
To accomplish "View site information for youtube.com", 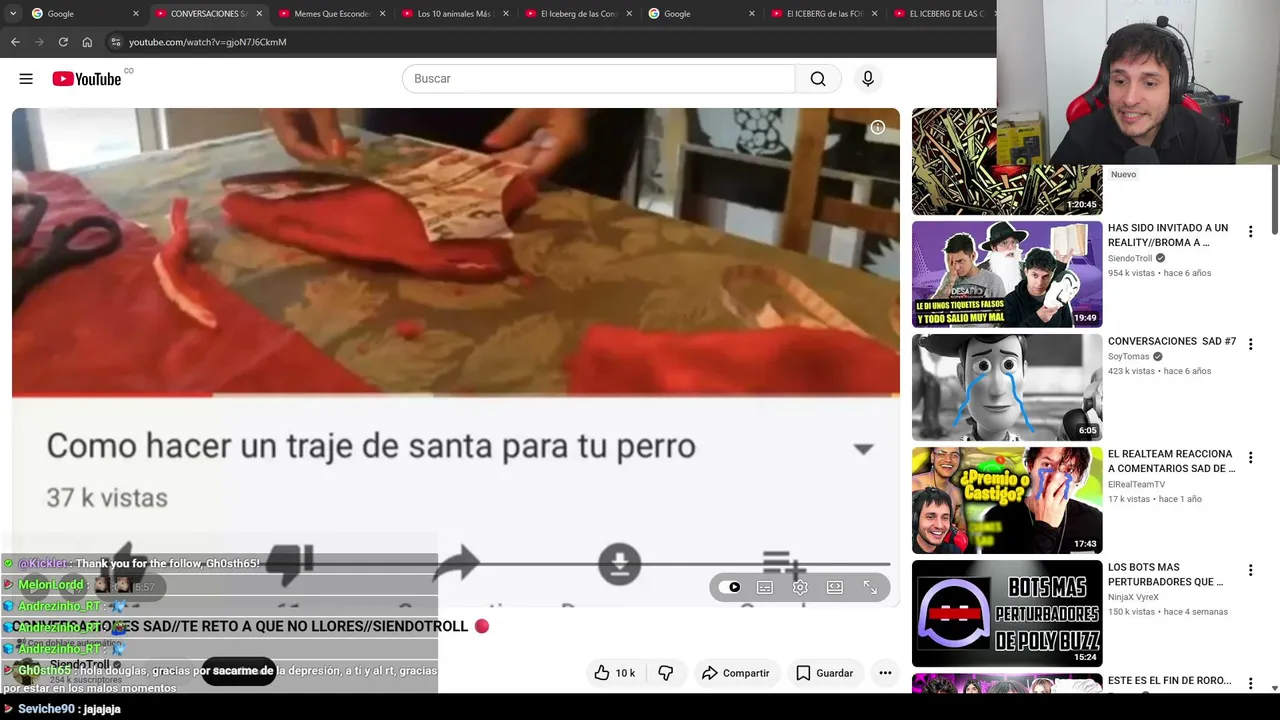I will click(116, 42).
